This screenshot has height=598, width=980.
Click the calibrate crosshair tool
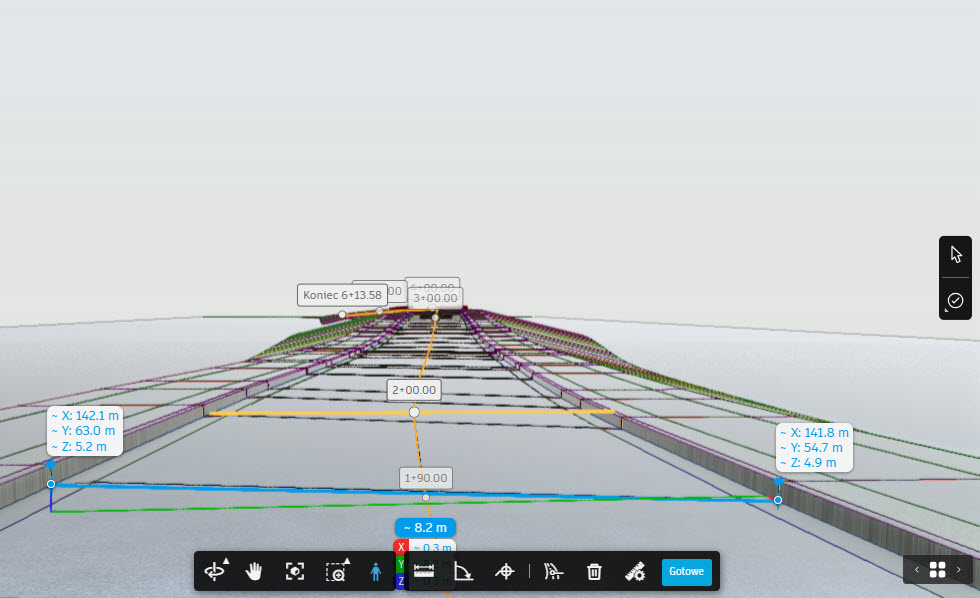click(x=505, y=572)
